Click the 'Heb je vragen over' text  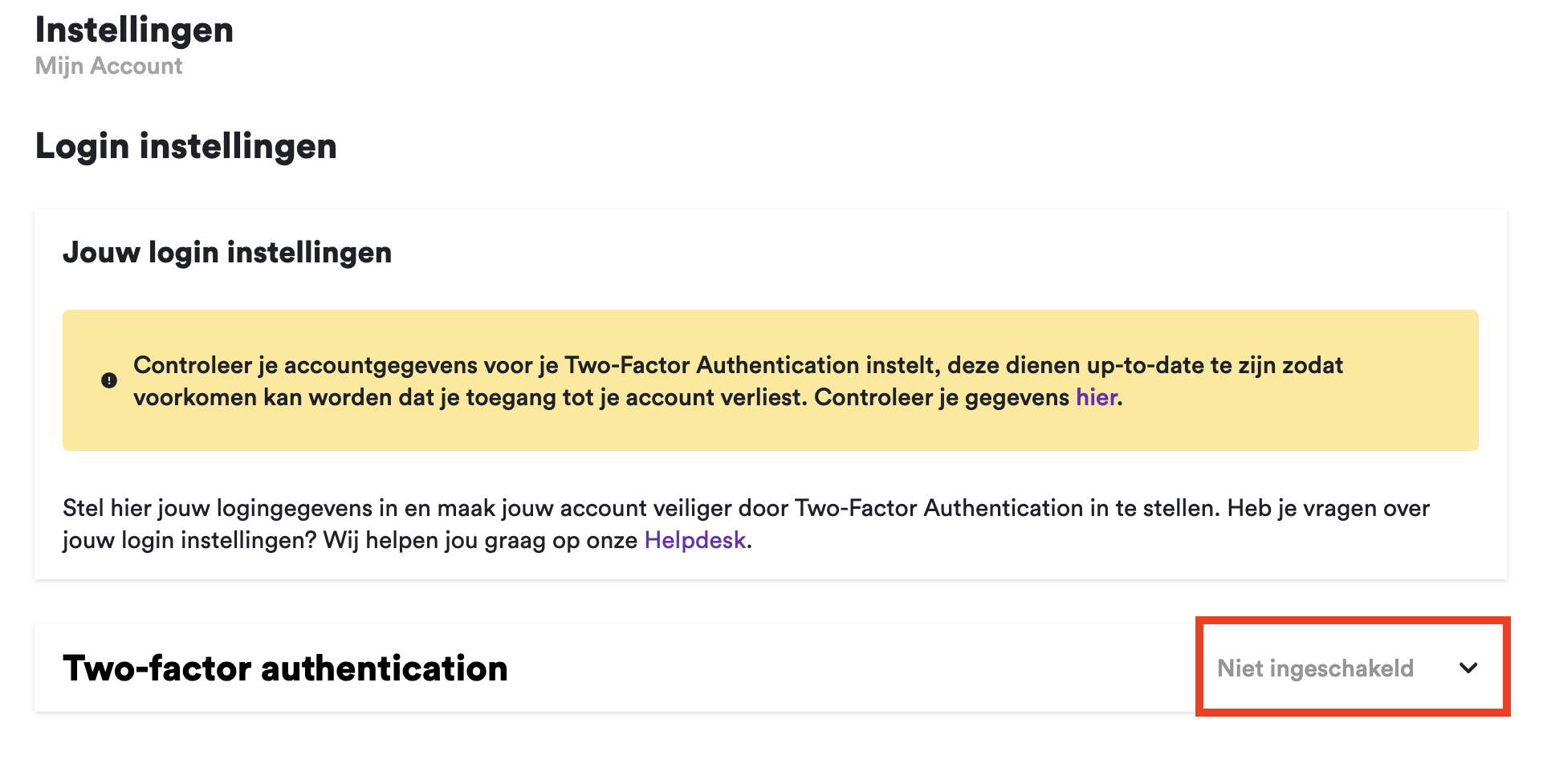pos(1328,508)
